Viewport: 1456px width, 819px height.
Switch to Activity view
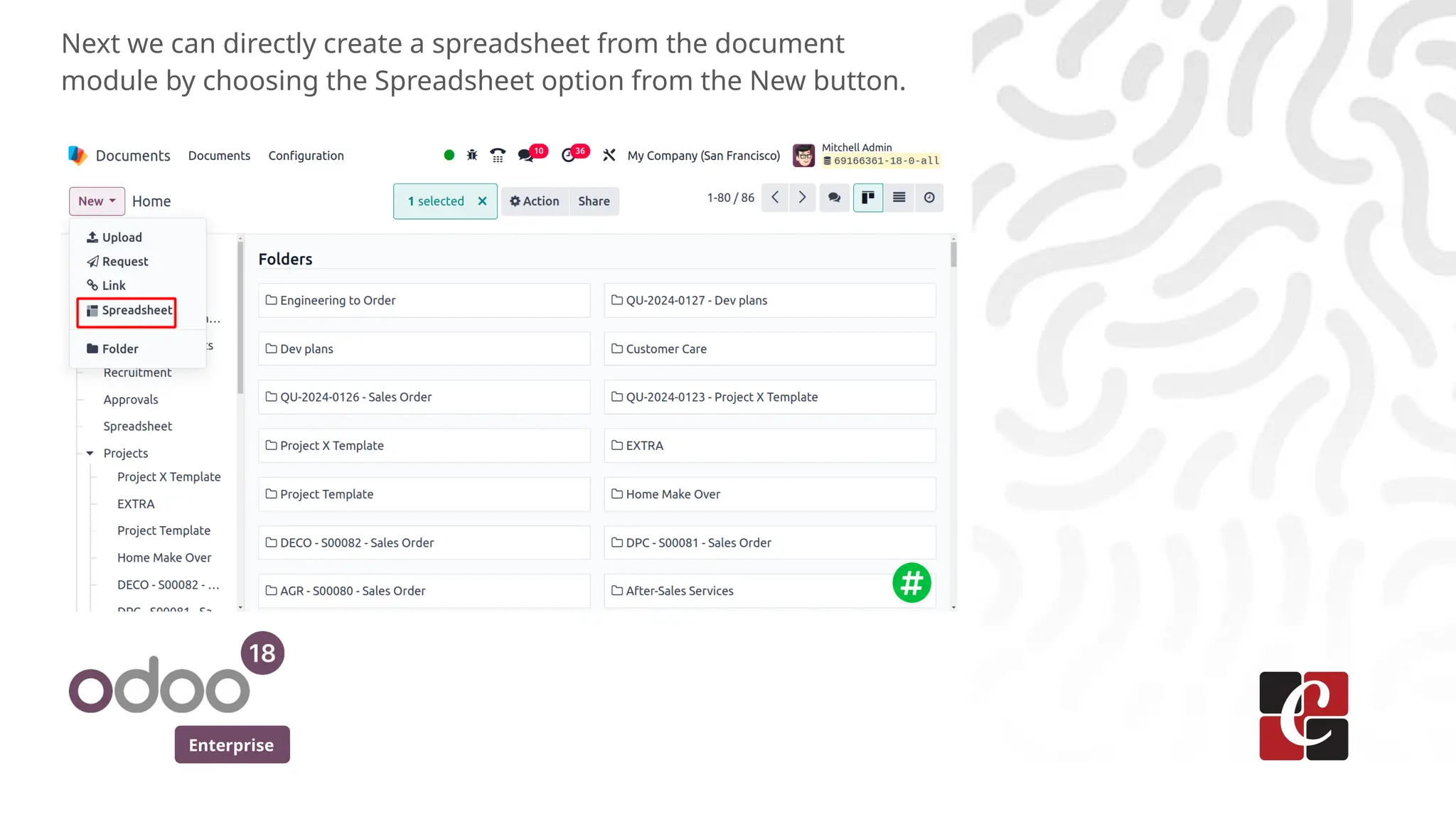pos(929,198)
